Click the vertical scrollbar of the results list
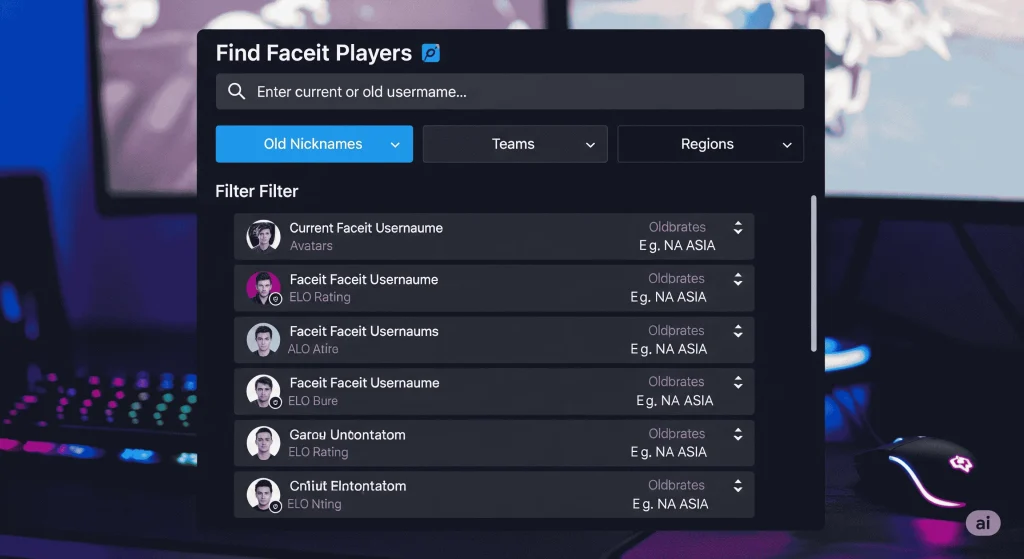Image resolution: width=1024 pixels, height=559 pixels. tap(814, 273)
